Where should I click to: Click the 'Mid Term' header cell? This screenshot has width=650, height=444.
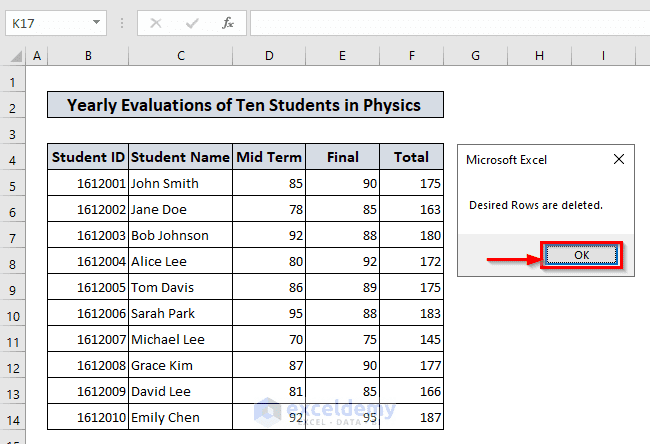pyautogui.click(x=269, y=157)
